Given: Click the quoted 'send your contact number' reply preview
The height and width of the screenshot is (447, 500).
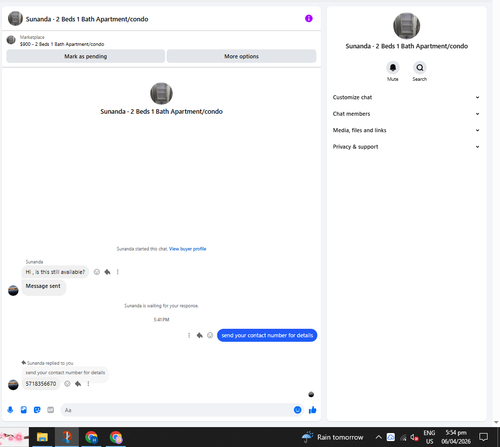Looking at the screenshot, I should pos(65,372).
